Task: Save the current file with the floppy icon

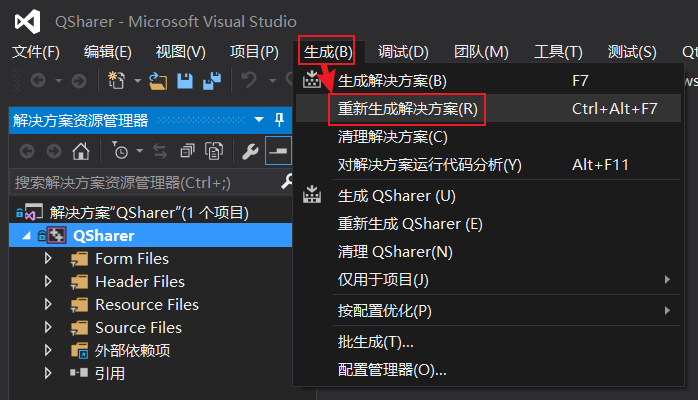Action: 185,81
